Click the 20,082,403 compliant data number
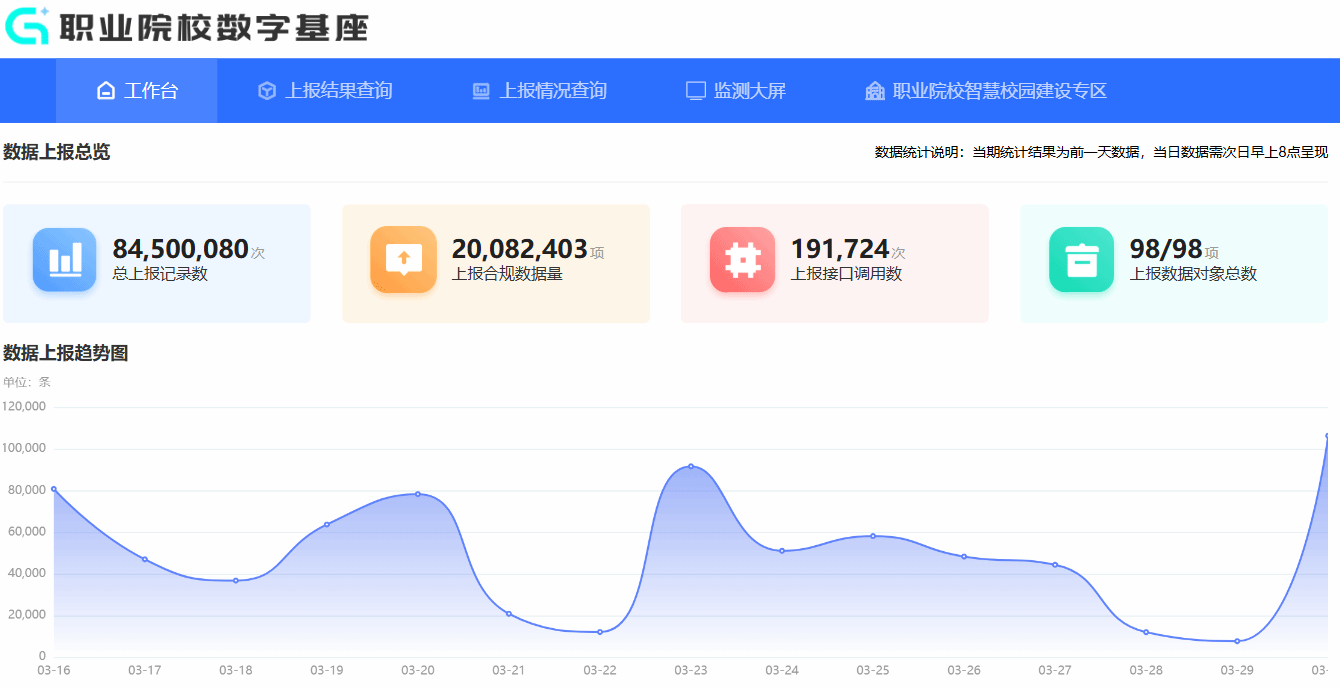The height and width of the screenshot is (688, 1340). [x=519, y=249]
